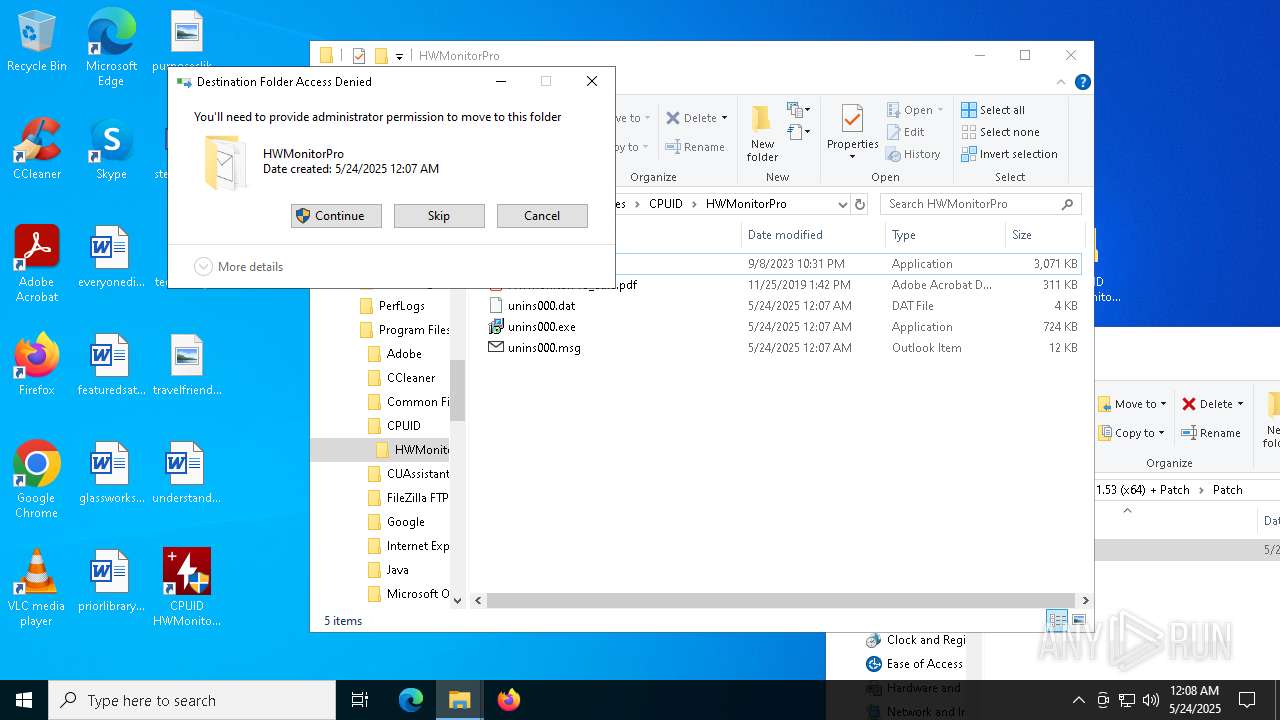This screenshot has height=720, width=1280.
Task: Open the Properties button in the ribbon
Action: click(x=852, y=132)
